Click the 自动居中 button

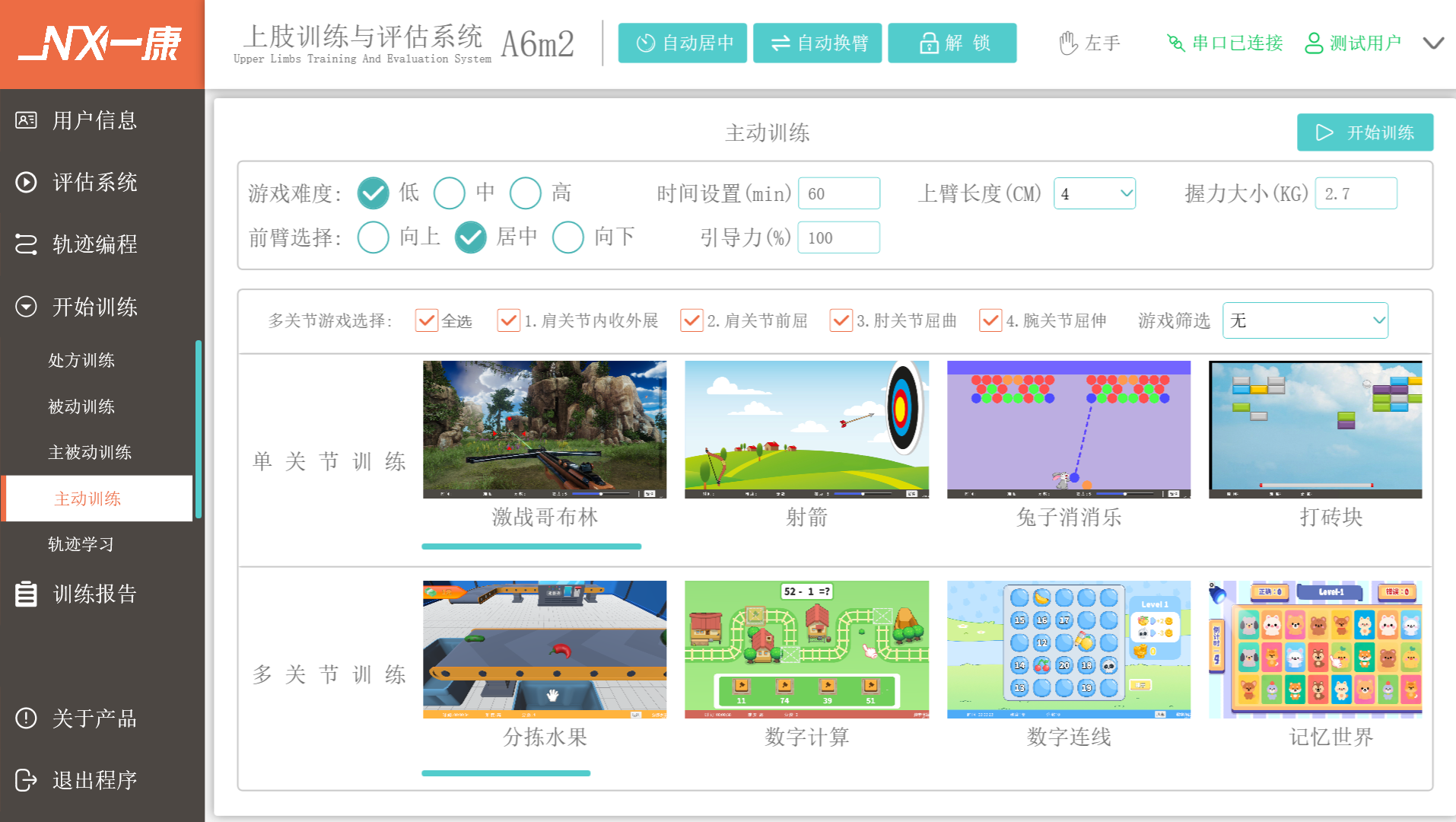pos(682,43)
